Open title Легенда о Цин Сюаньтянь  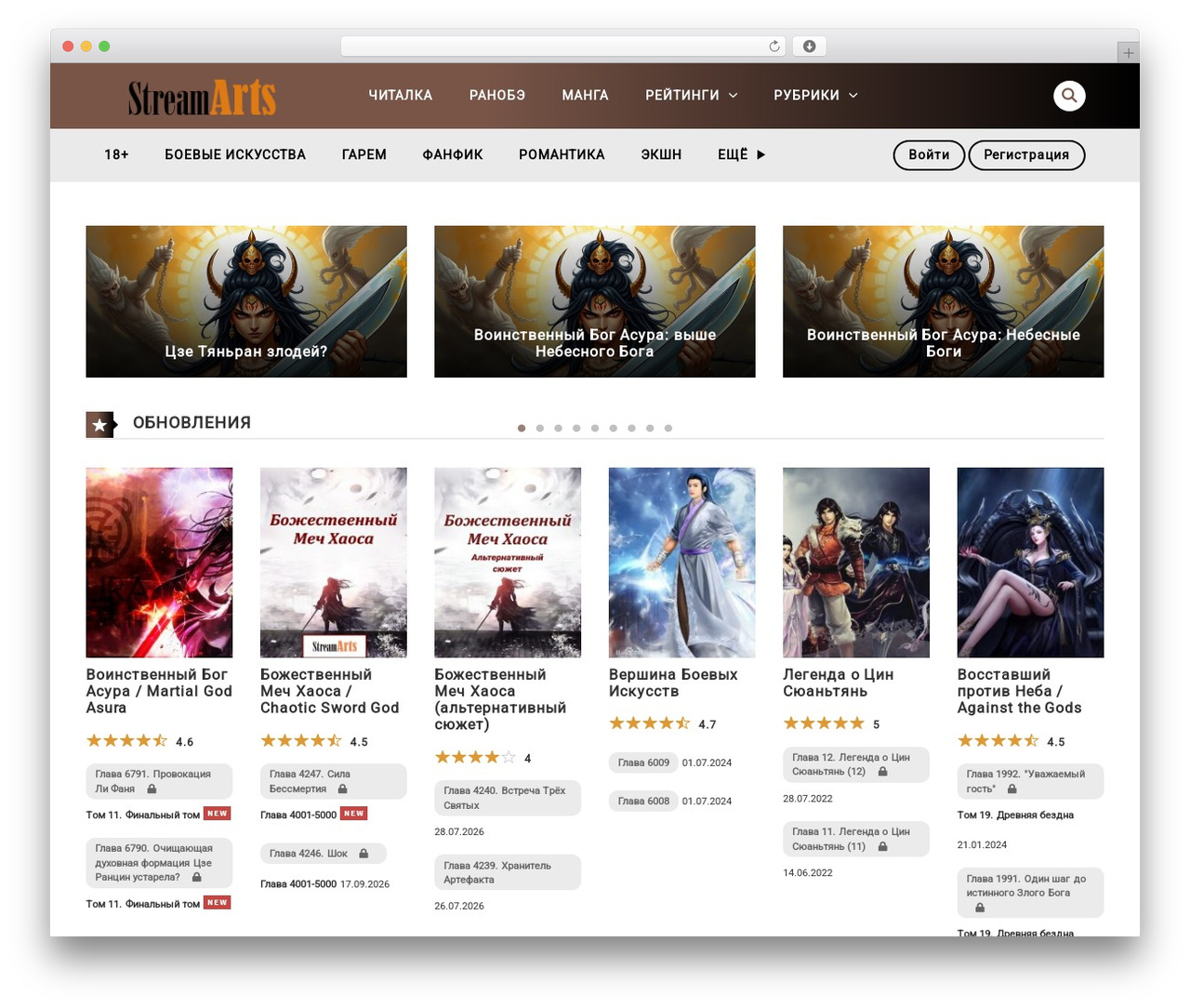click(x=839, y=683)
